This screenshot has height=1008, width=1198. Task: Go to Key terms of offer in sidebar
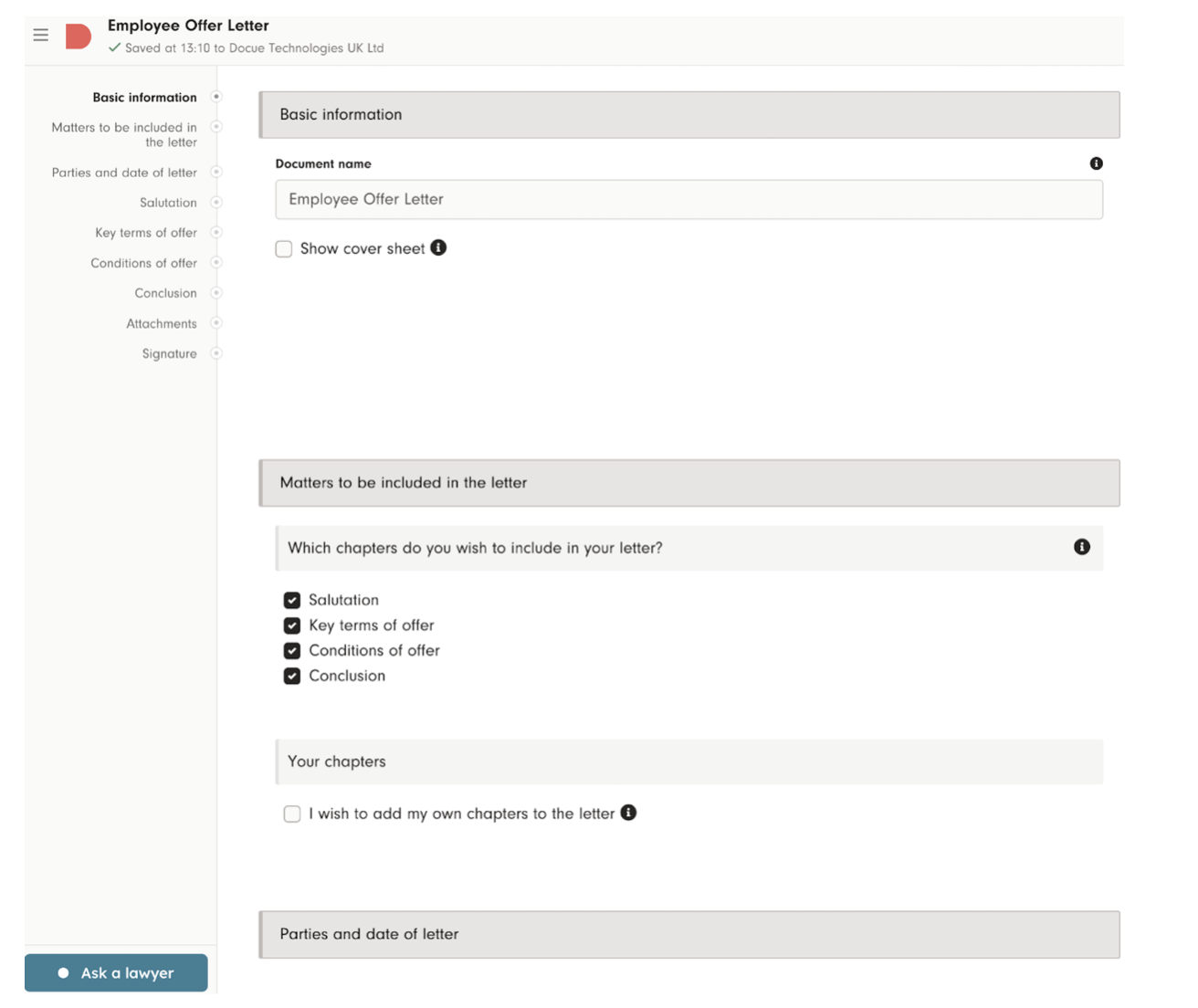(146, 233)
